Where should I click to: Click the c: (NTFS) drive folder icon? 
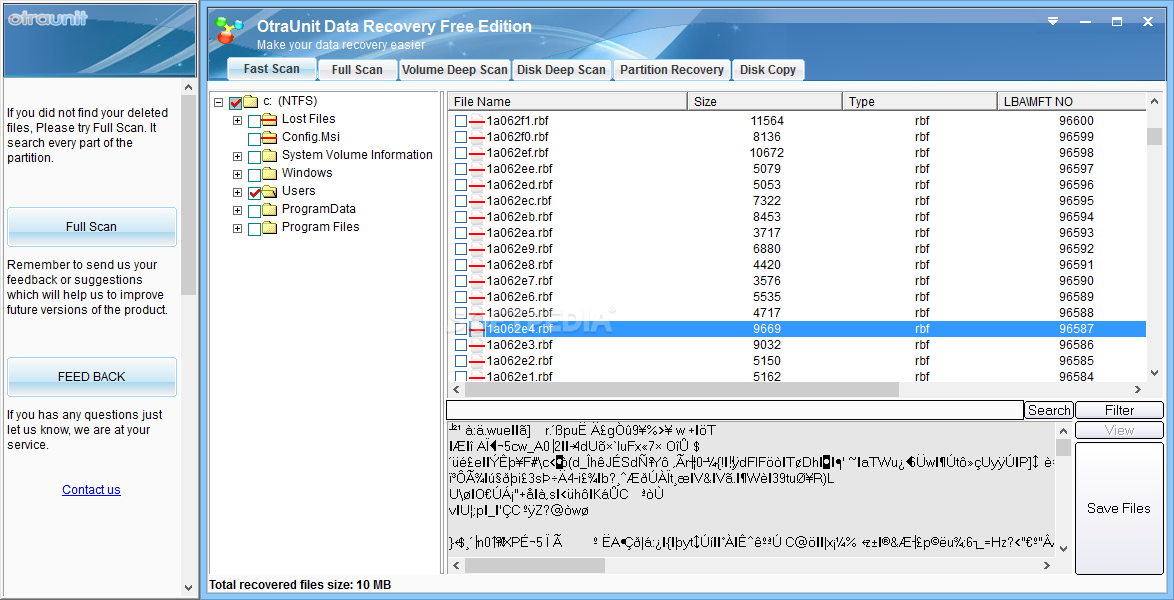(251, 101)
